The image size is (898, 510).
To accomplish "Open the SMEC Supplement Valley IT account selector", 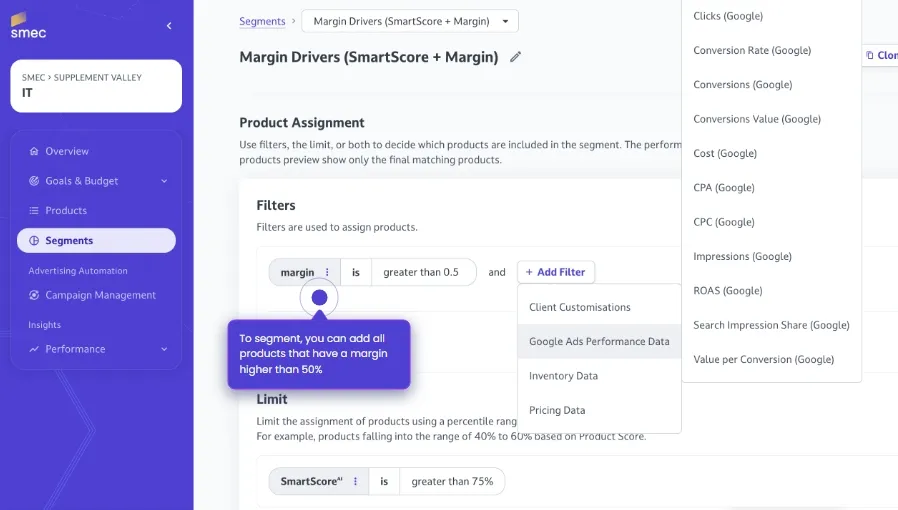I will [96, 86].
